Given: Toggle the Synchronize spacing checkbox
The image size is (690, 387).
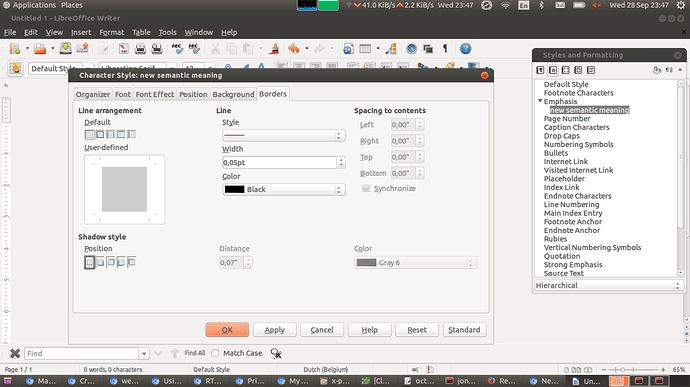Looking at the screenshot, I should coord(366,188).
